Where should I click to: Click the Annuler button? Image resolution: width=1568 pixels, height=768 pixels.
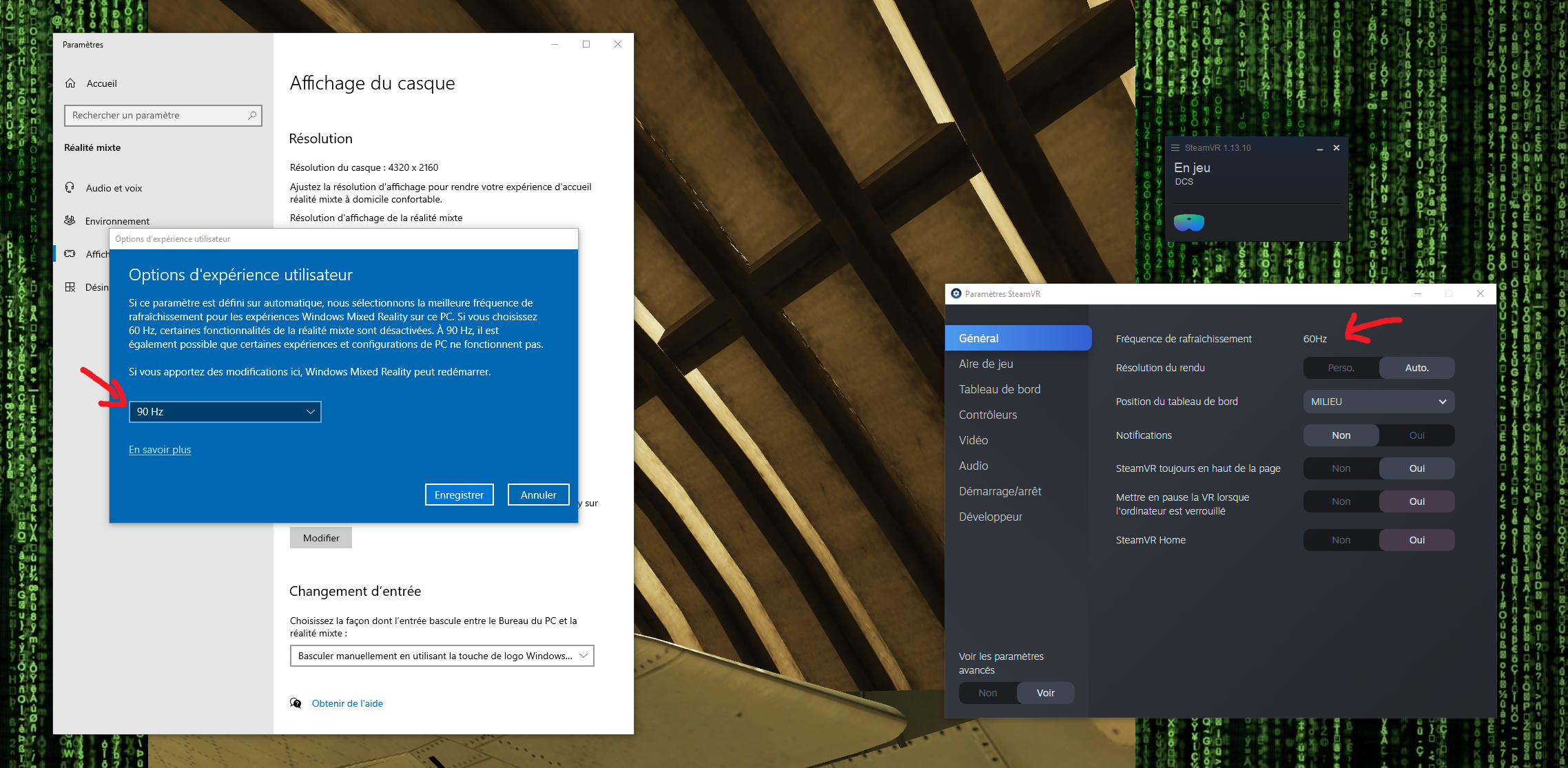(539, 495)
